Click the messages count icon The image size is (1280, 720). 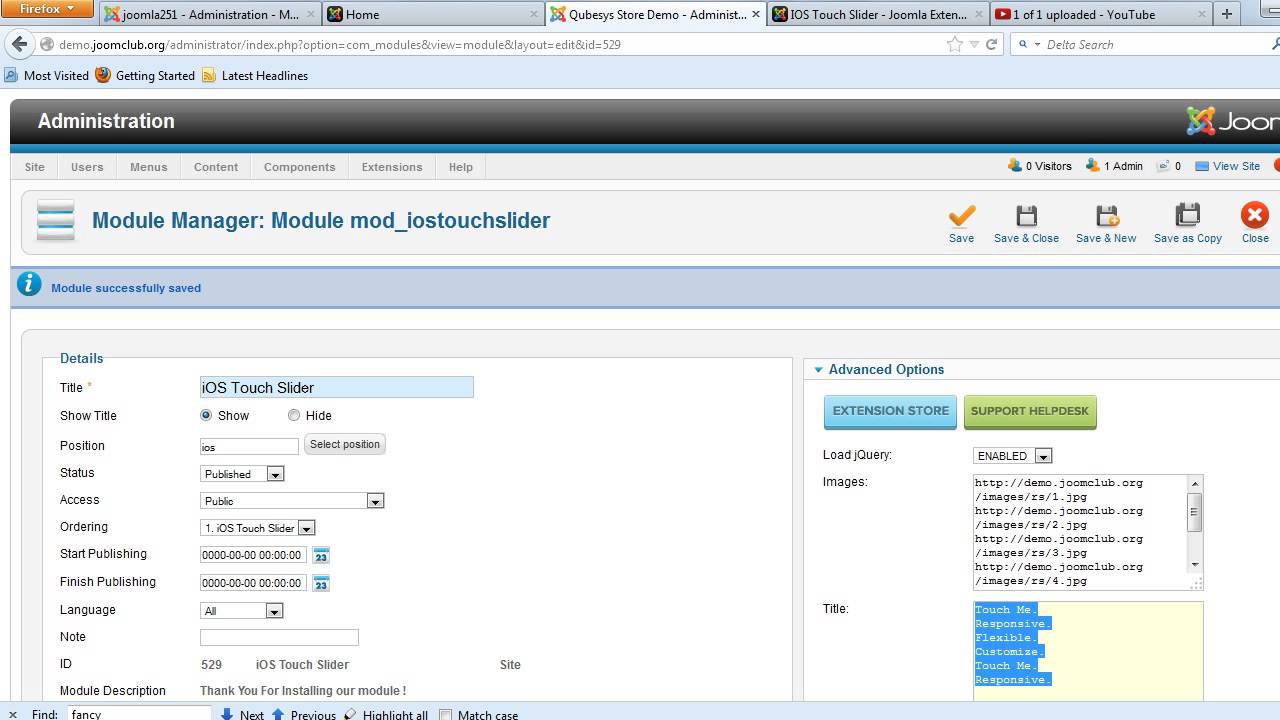1163,166
